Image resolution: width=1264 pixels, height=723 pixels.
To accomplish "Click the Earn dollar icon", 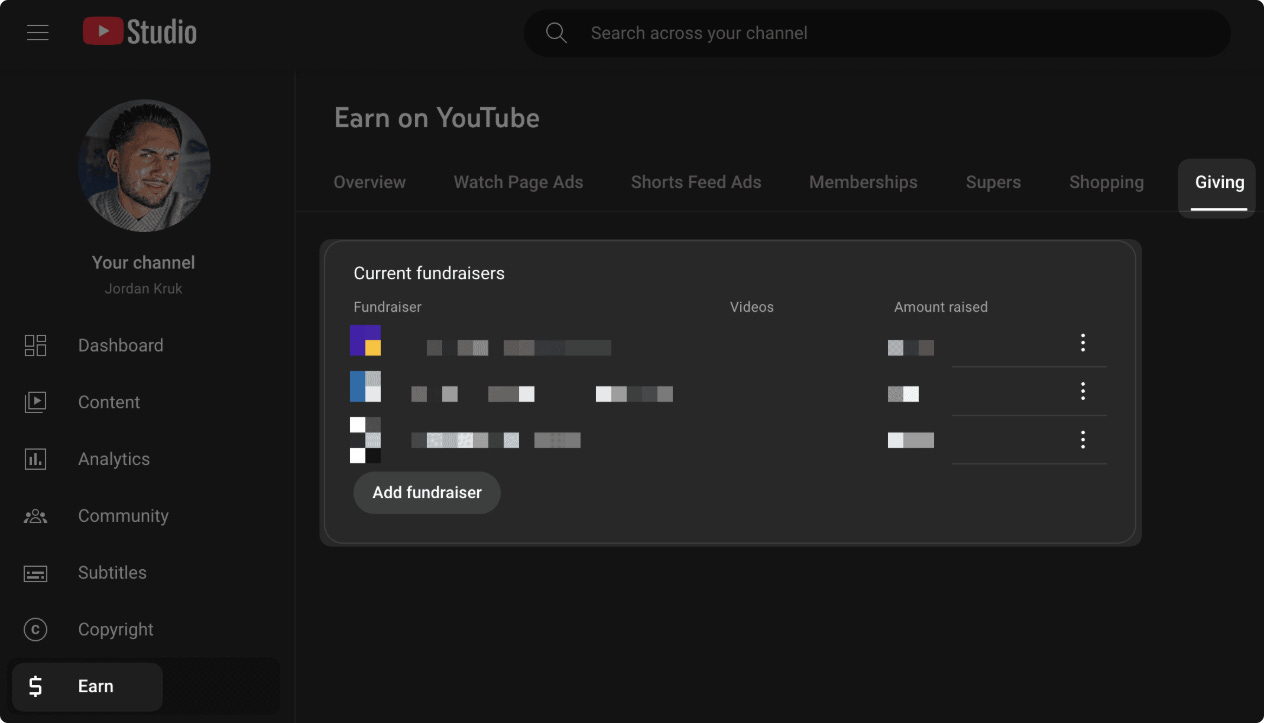I will coord(35,686).
